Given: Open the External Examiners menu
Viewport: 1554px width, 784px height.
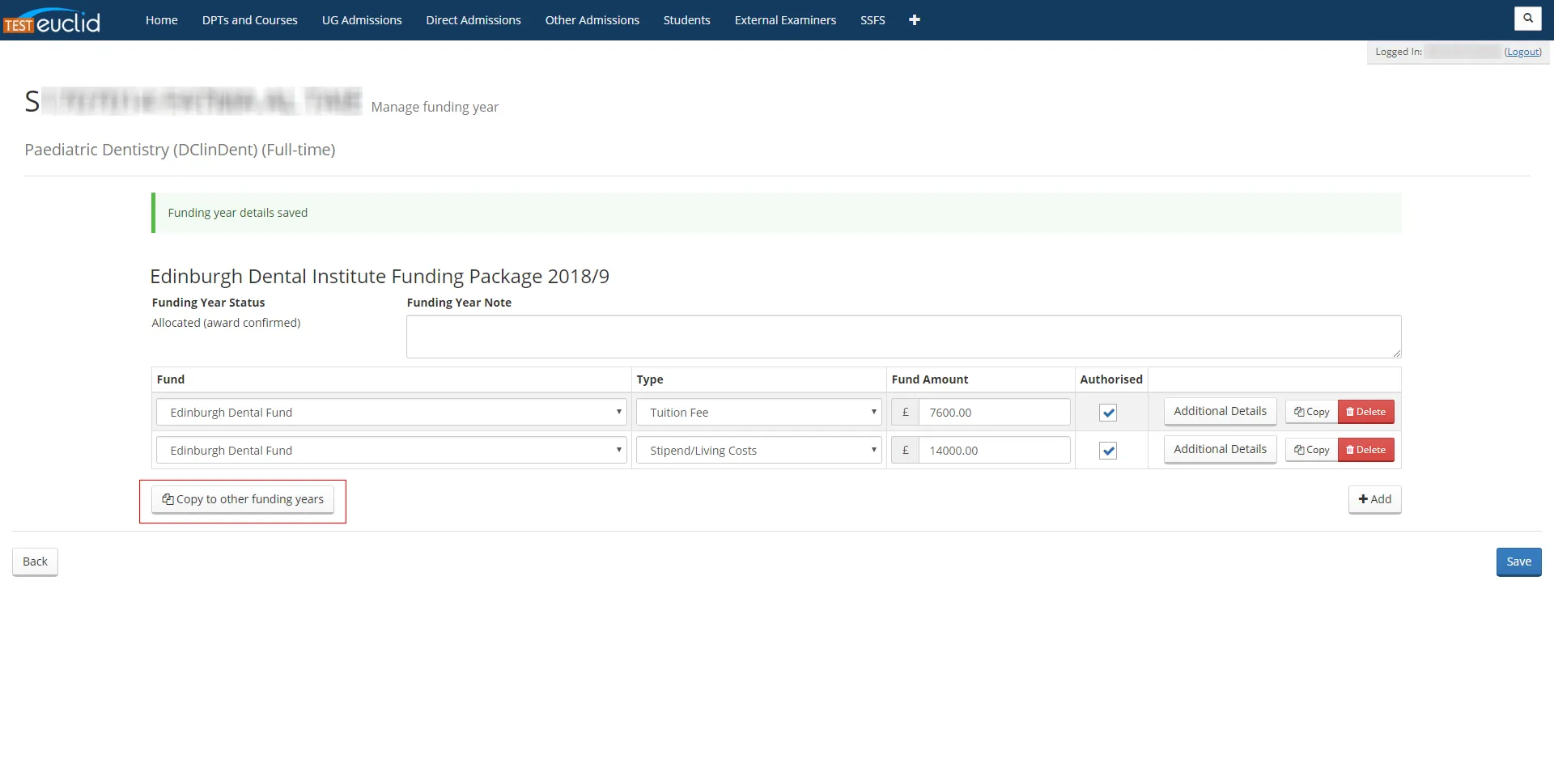Looking at the screenshot, I should pyautogui.click(x=784, y=19).
